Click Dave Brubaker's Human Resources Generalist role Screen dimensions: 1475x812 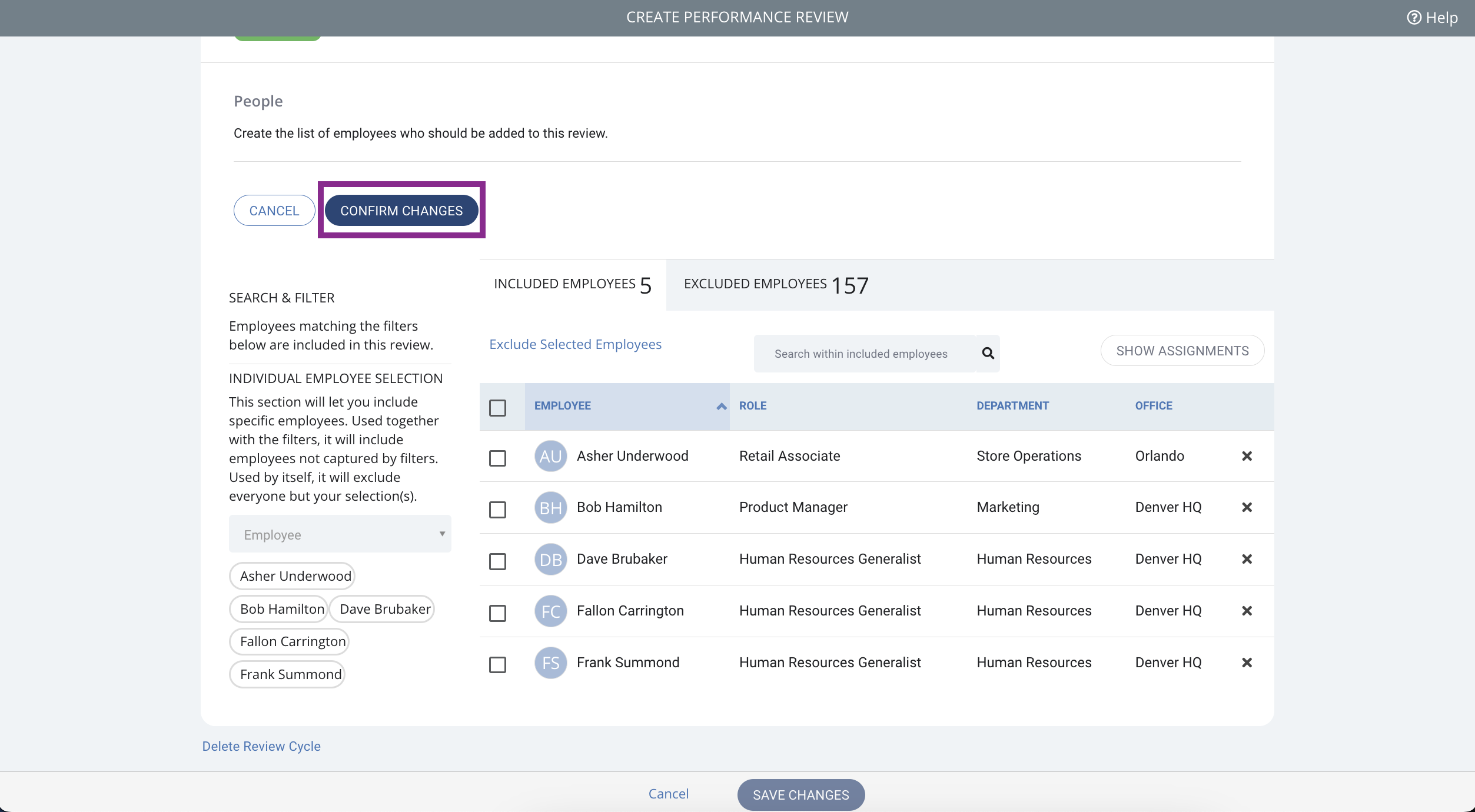(x=830, y=559)
